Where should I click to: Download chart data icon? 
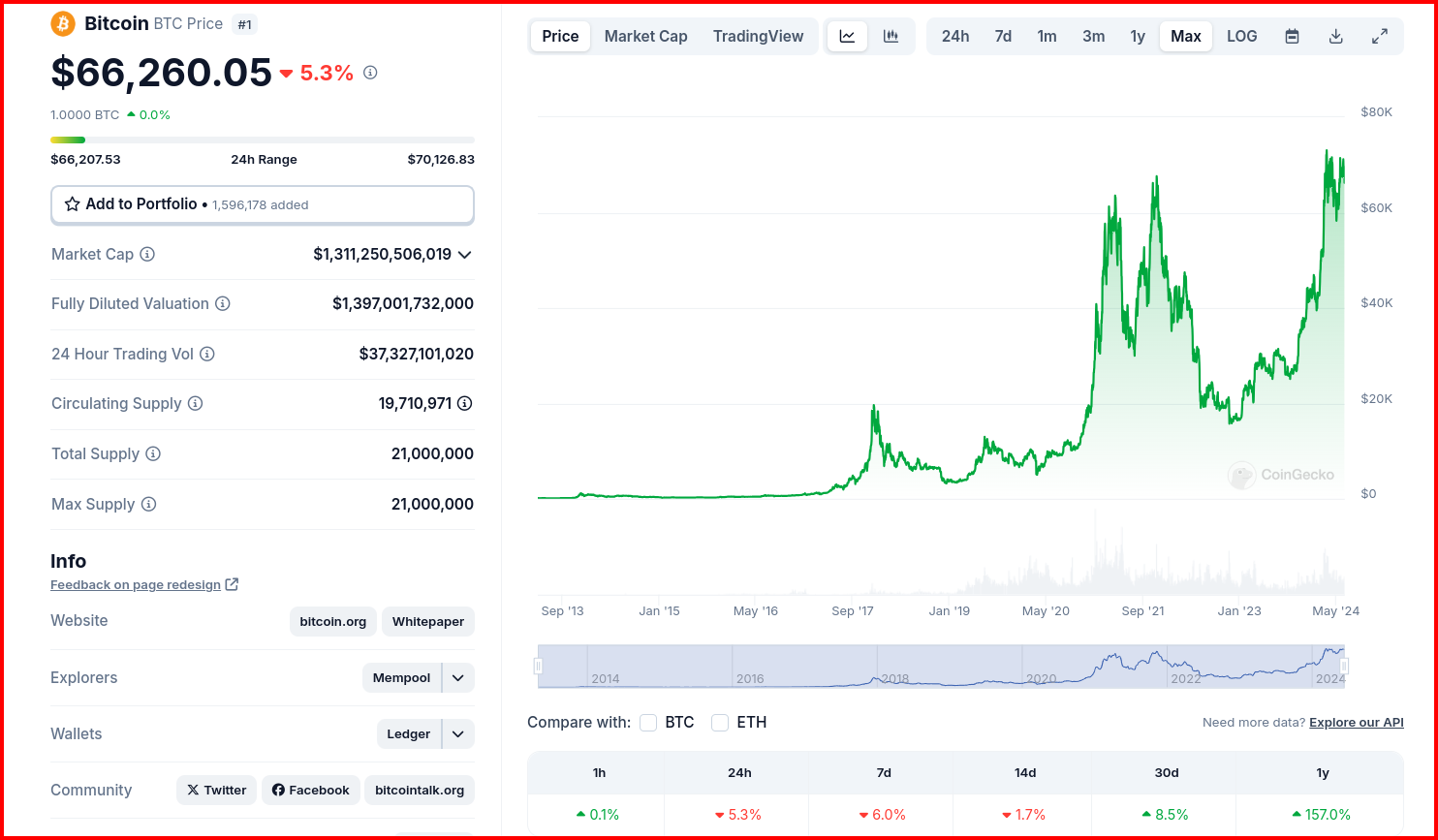tap(1335, 37)
